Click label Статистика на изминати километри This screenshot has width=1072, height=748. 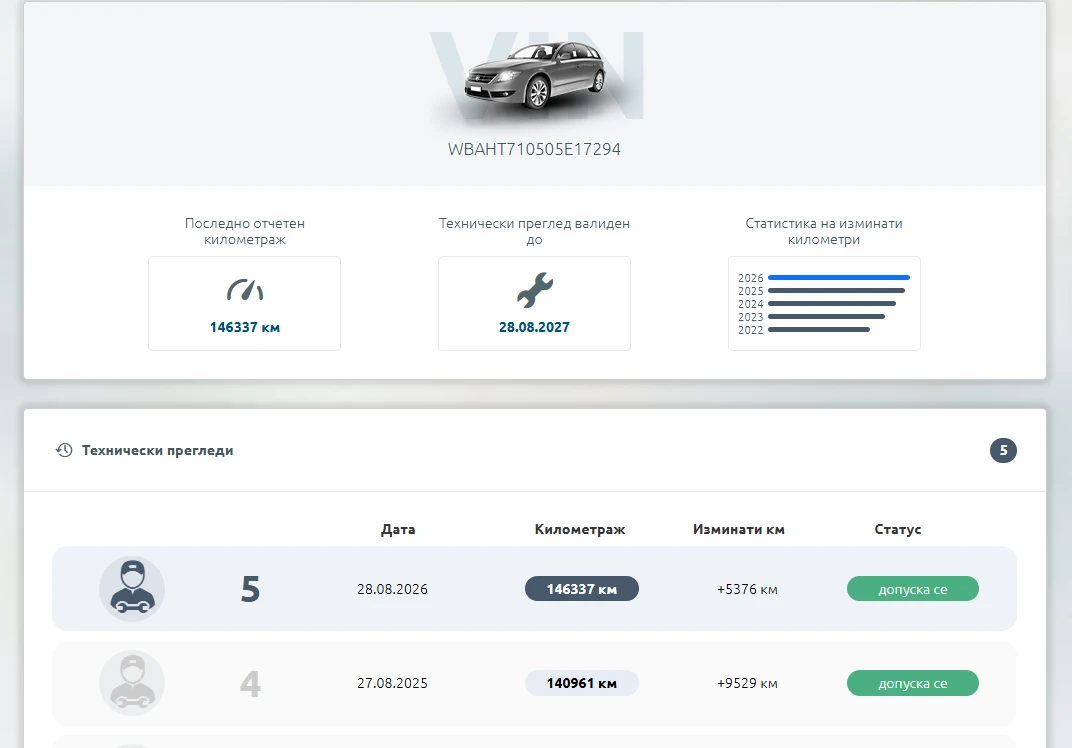(824, 231)
